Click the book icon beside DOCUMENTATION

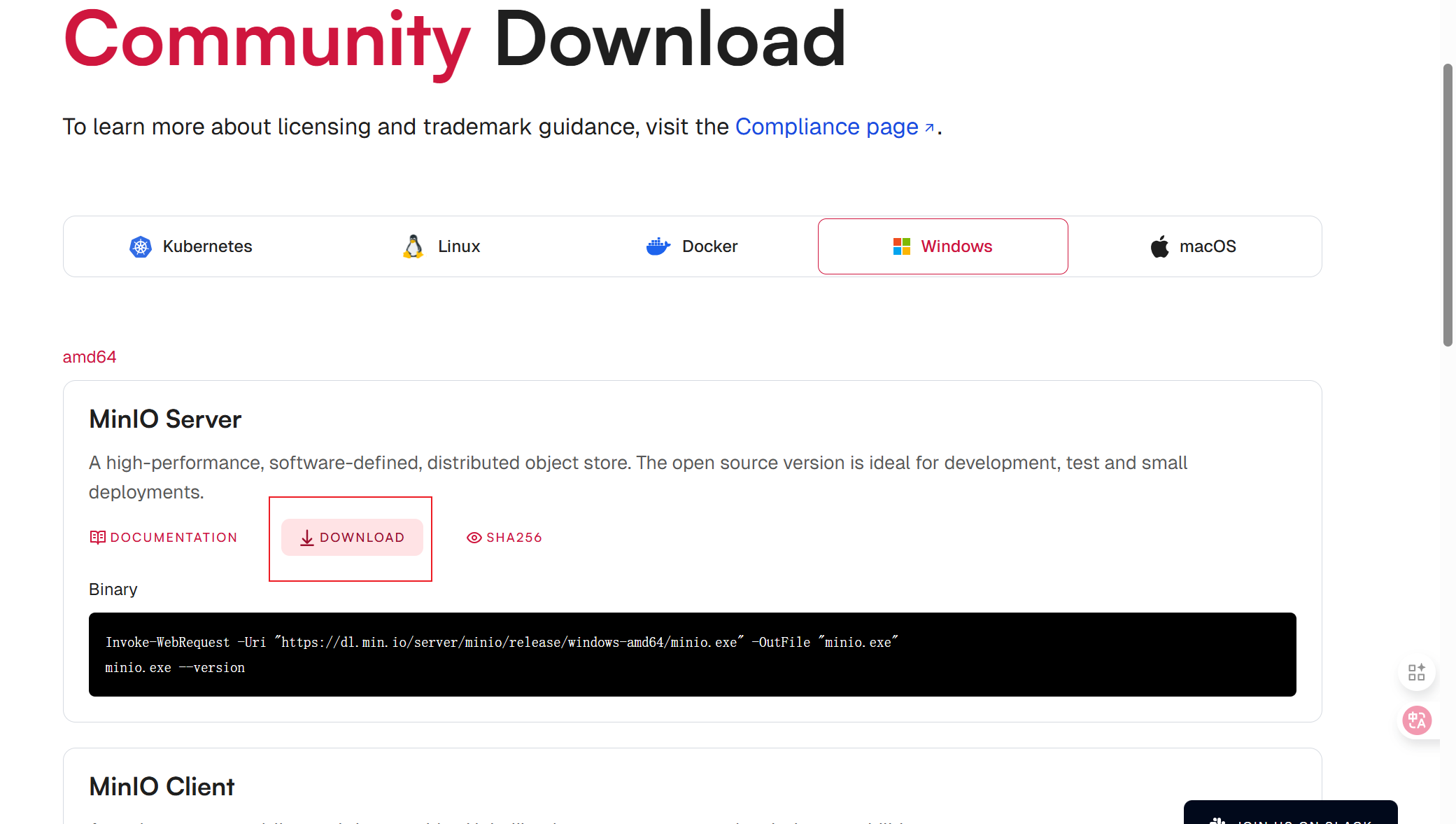coord(98,538)
